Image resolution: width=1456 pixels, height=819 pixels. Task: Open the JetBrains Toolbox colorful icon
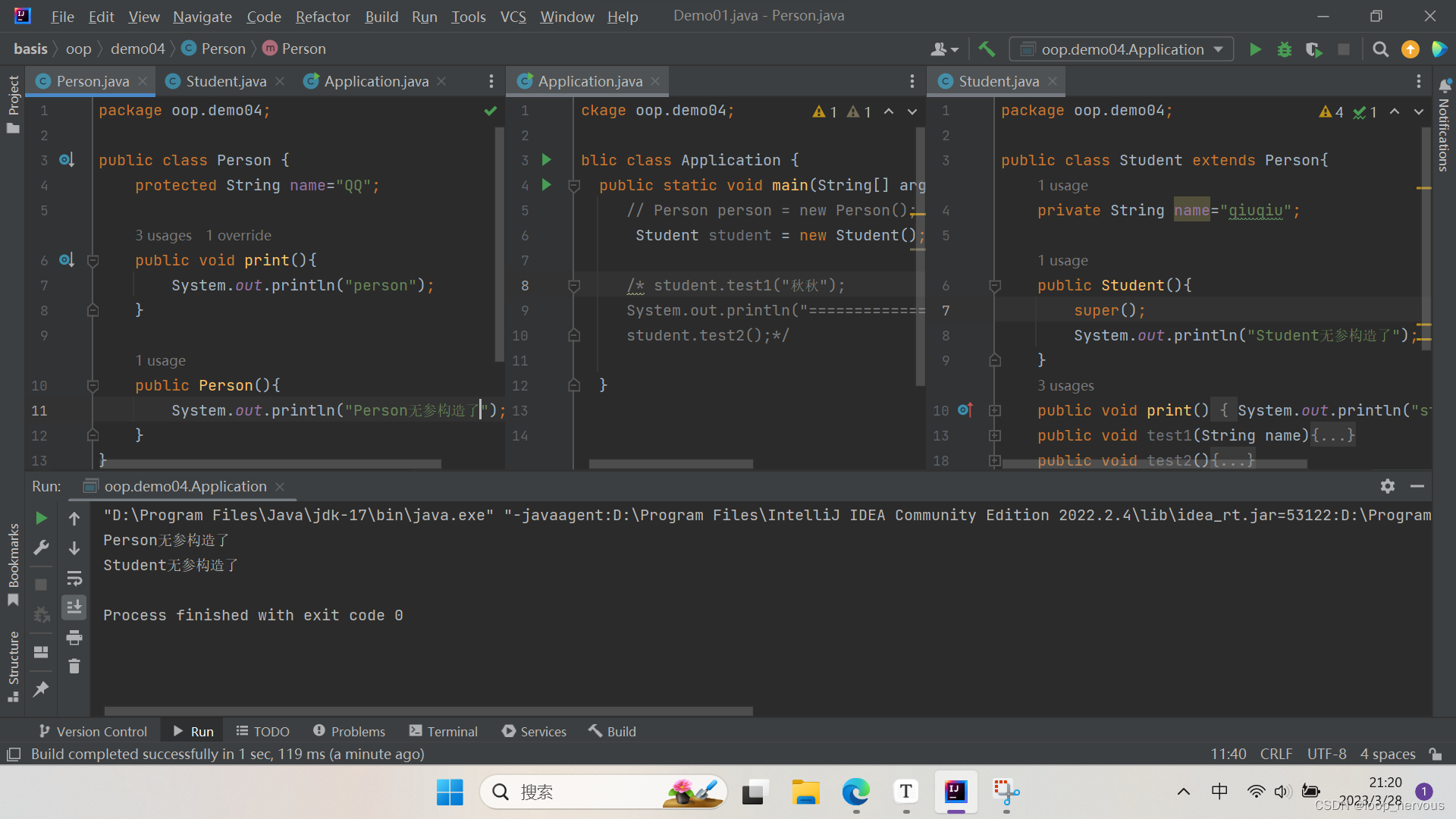[x=1439, y=49]
